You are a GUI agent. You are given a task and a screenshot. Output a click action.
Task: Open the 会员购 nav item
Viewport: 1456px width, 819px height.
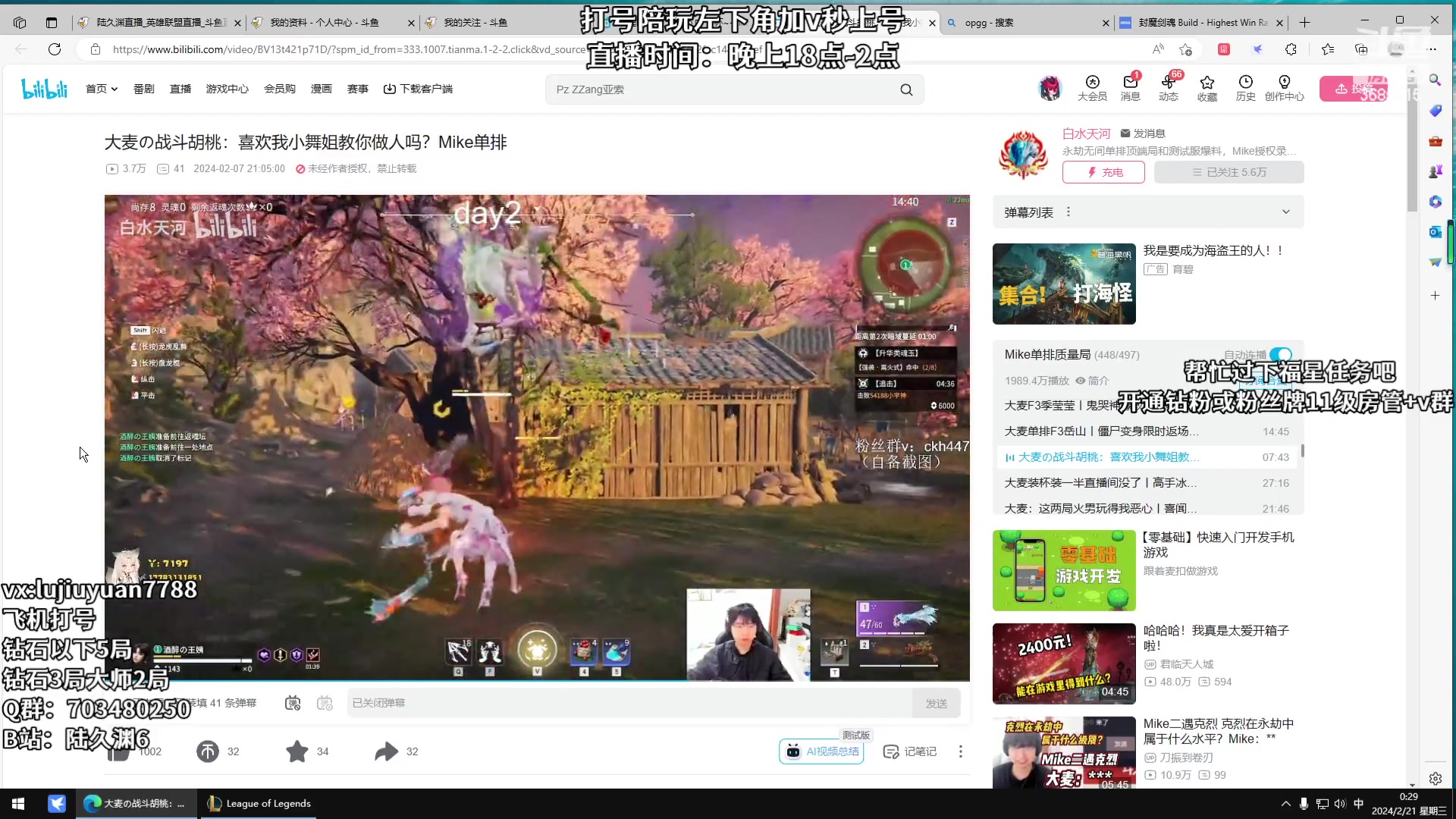coord(280,89)
